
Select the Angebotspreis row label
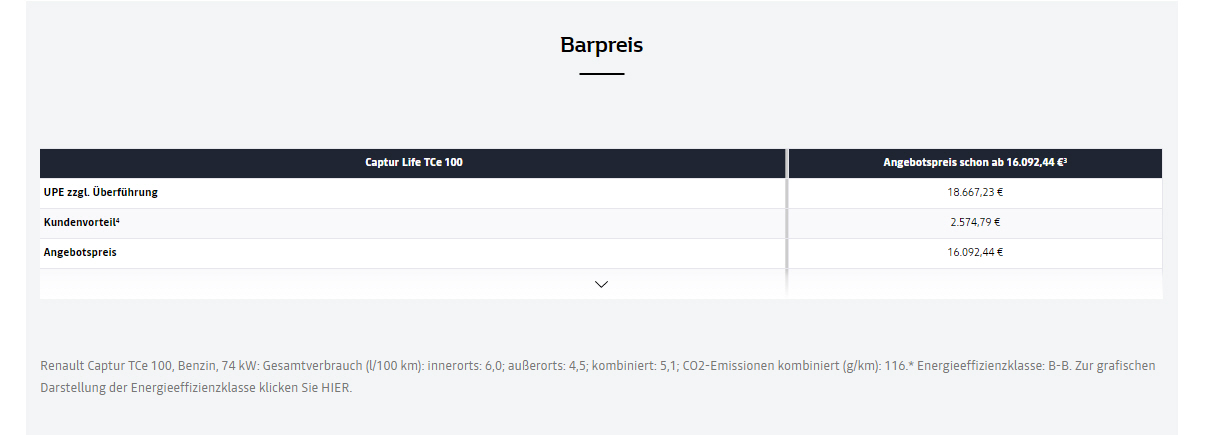[80, 252]
